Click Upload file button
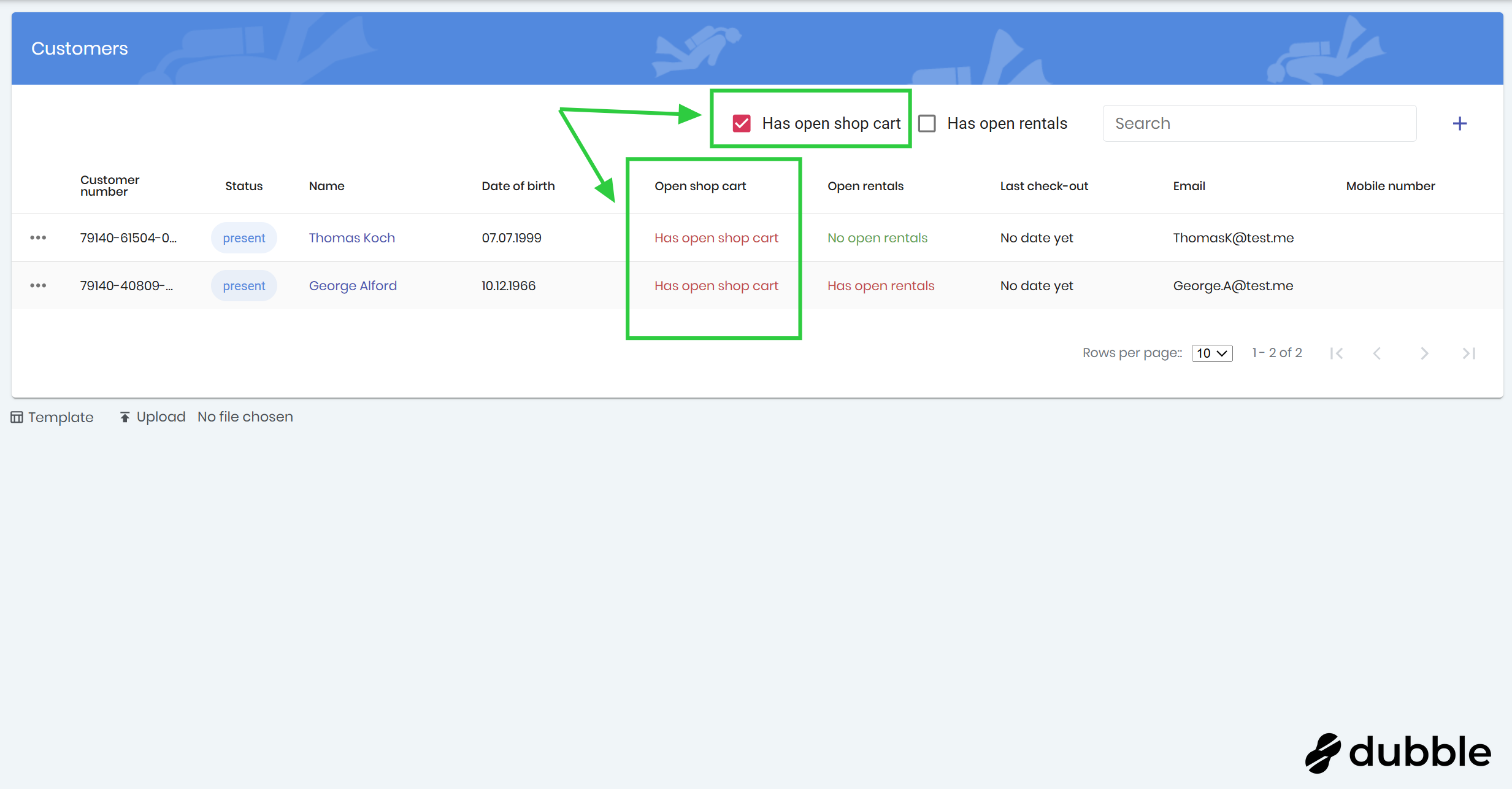Viewport: 1512px width, 789px height. pos(153,417)
